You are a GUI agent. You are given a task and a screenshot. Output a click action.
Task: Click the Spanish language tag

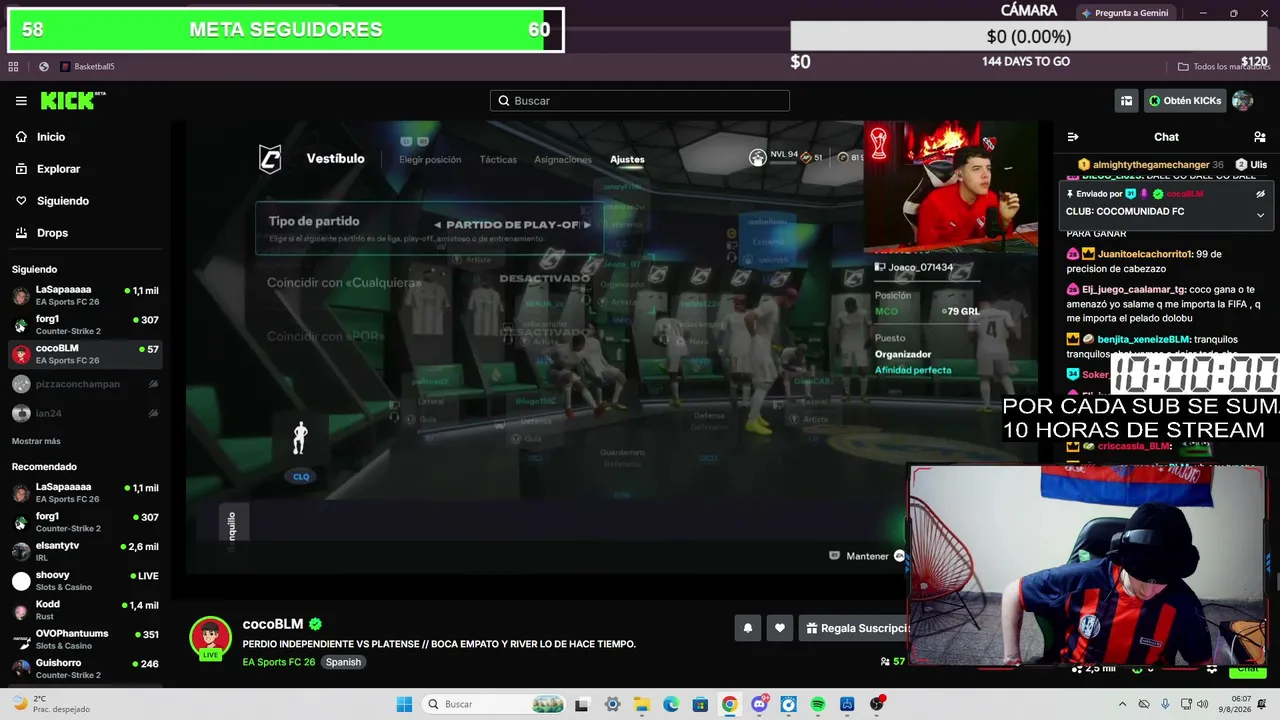343,662
